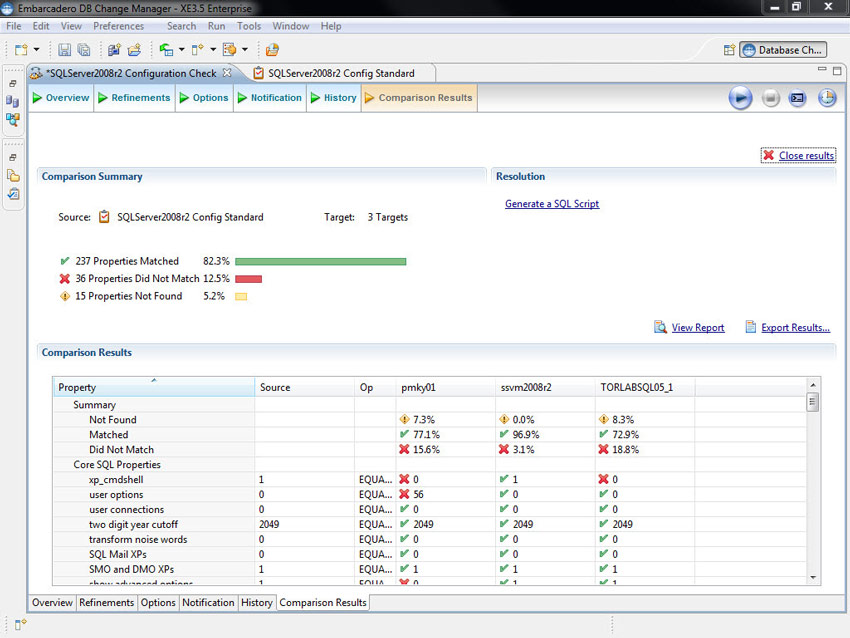Click the 56 value in user options row
This screenshot has width=850, height=638.
(418, 495)
